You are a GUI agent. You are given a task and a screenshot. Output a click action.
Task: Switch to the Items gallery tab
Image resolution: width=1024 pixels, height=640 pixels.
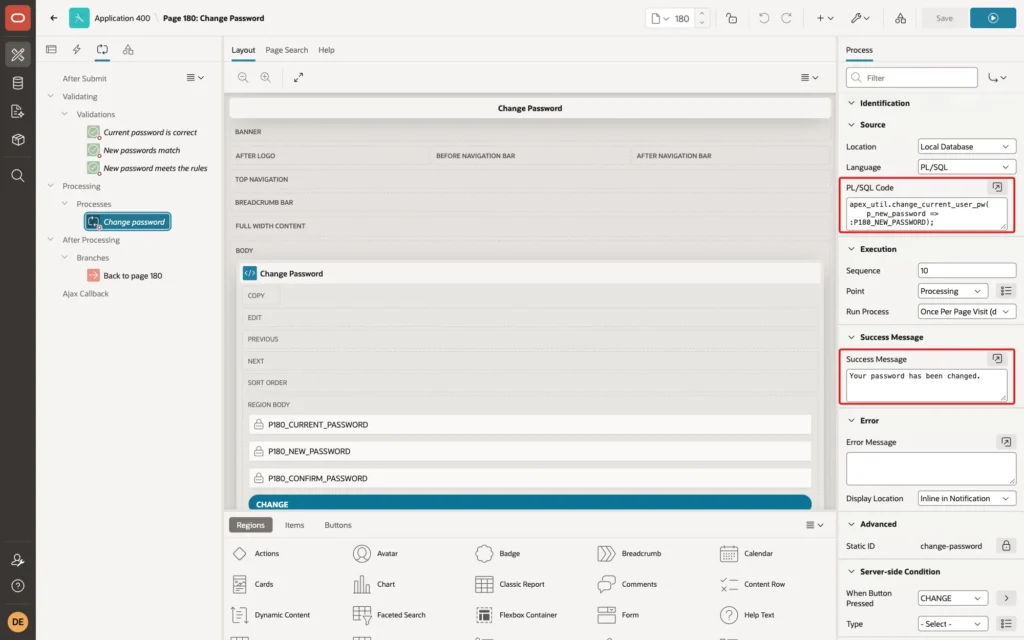[295, 525]
